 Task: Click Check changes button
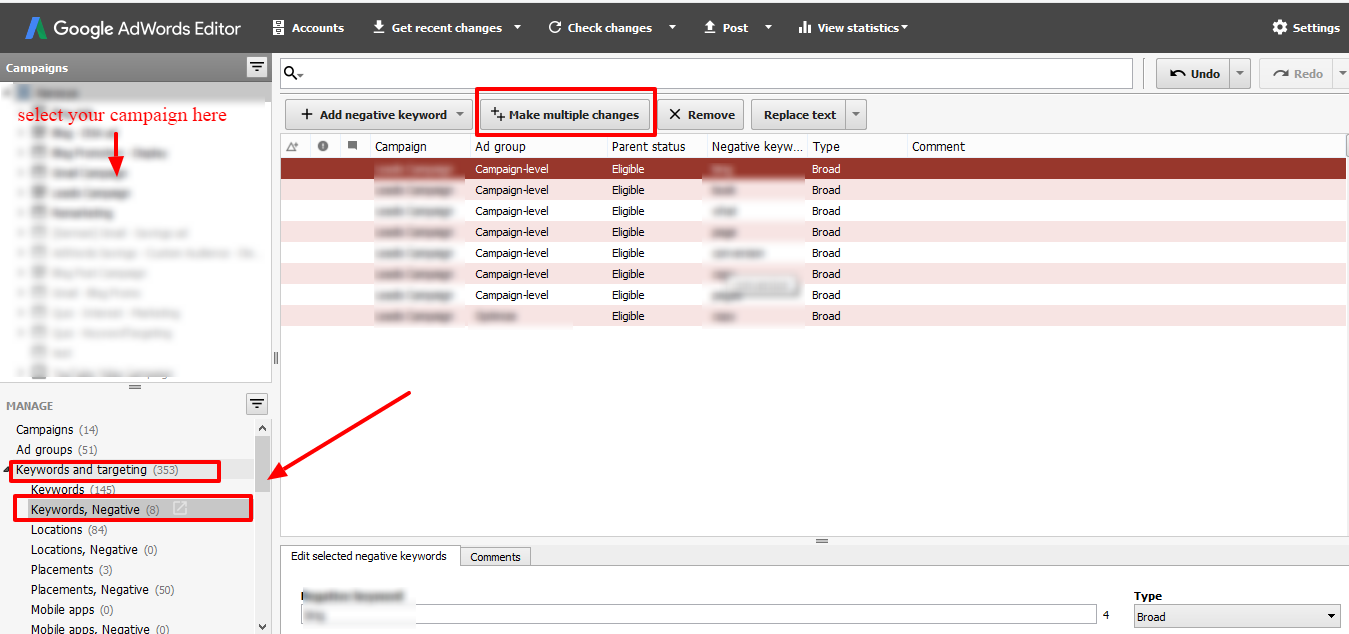tap(600, 28)
